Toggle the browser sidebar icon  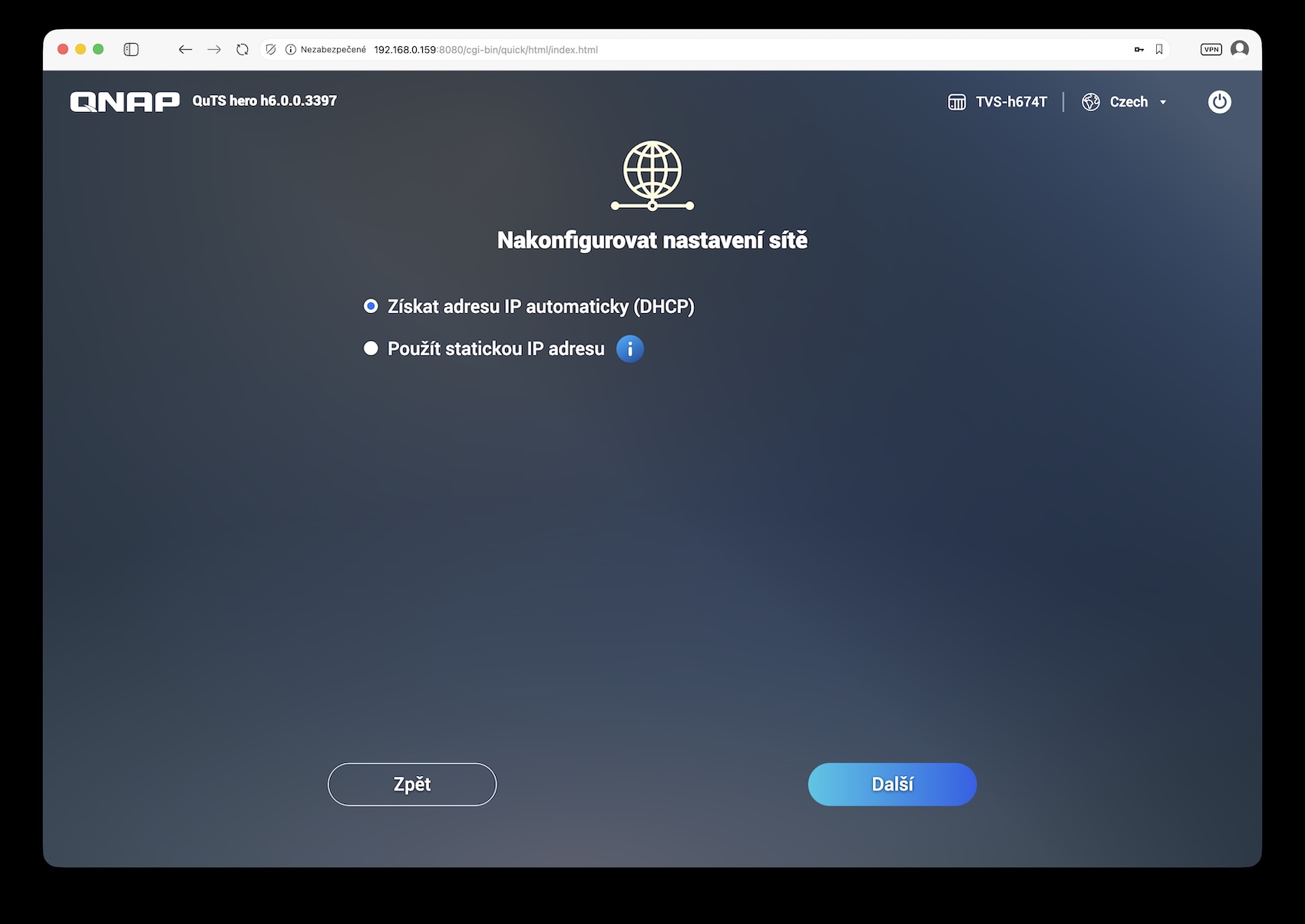coord(131,49)
